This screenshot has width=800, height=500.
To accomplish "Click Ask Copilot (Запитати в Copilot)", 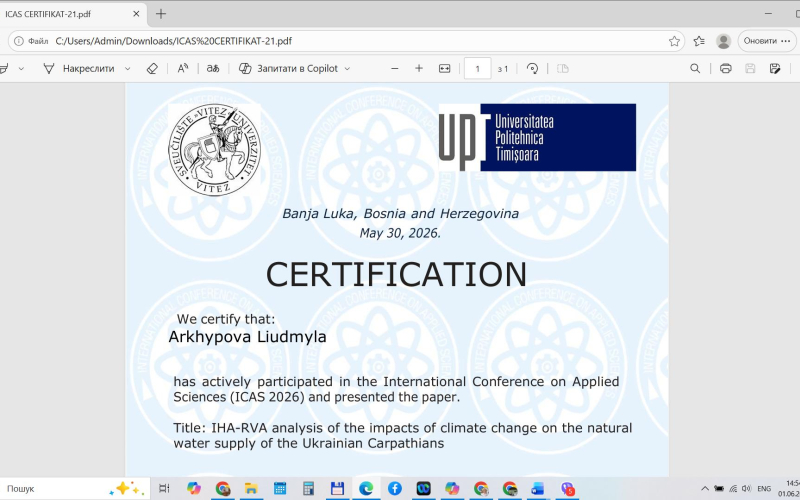I will point(289,68).
